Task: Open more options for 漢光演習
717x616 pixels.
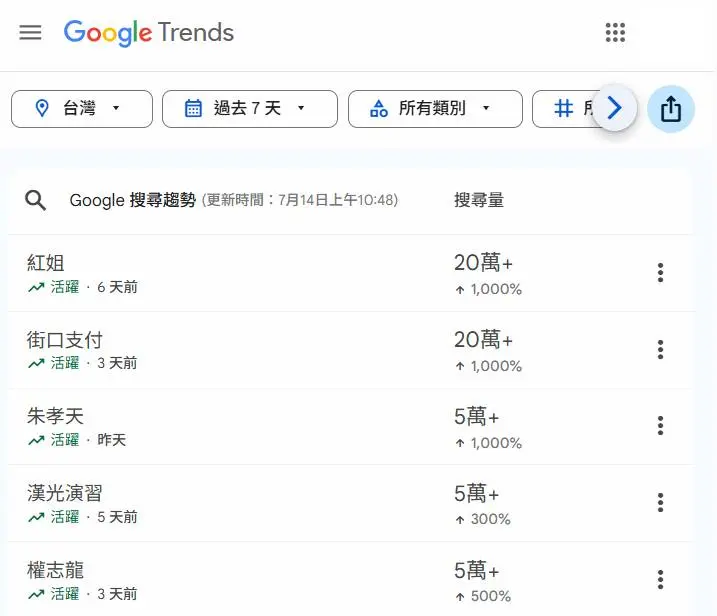Action: [660, 502]
